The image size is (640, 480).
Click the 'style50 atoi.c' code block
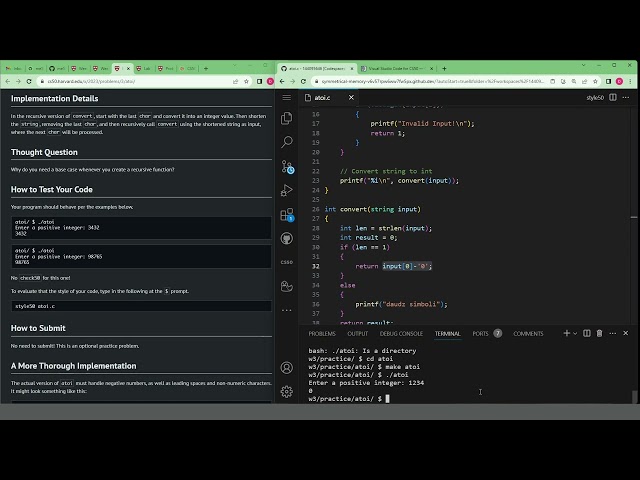(141, 306)
